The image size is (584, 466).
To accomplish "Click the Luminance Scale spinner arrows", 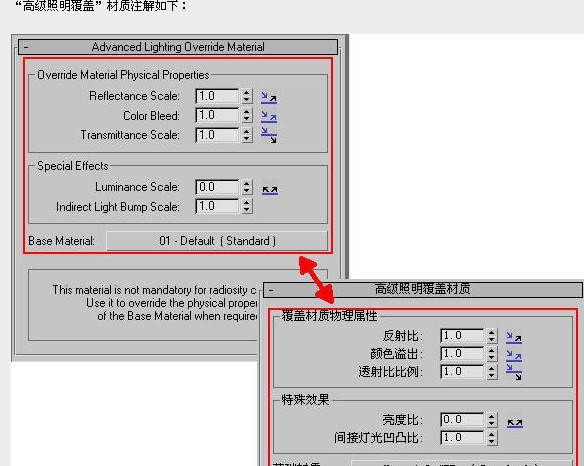I will [x=247, y=187].
